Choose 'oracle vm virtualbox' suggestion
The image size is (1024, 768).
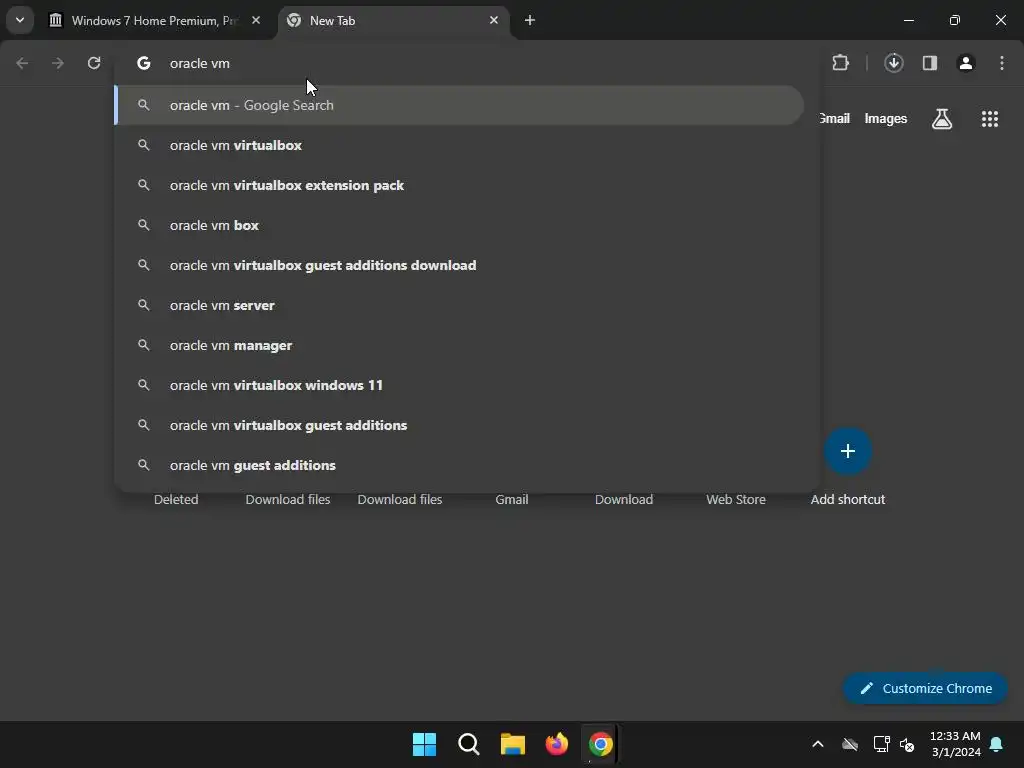459,145
